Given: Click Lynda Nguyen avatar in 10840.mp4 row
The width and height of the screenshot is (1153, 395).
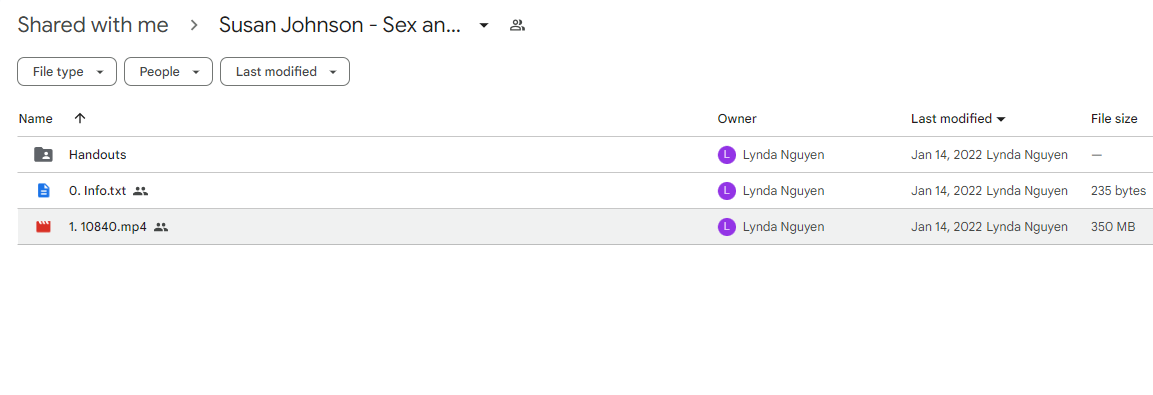Looking at the screenshot, I should (727, 227).
